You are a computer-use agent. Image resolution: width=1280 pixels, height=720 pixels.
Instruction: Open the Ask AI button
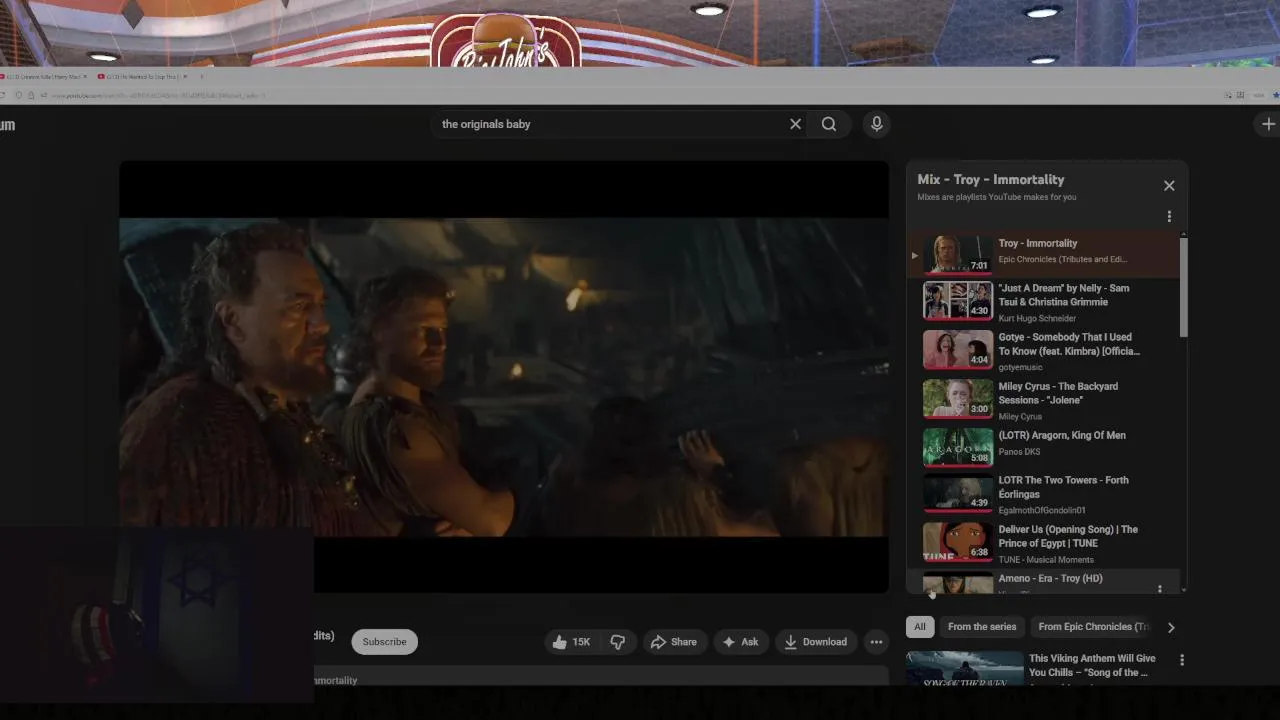click(740, 642)
